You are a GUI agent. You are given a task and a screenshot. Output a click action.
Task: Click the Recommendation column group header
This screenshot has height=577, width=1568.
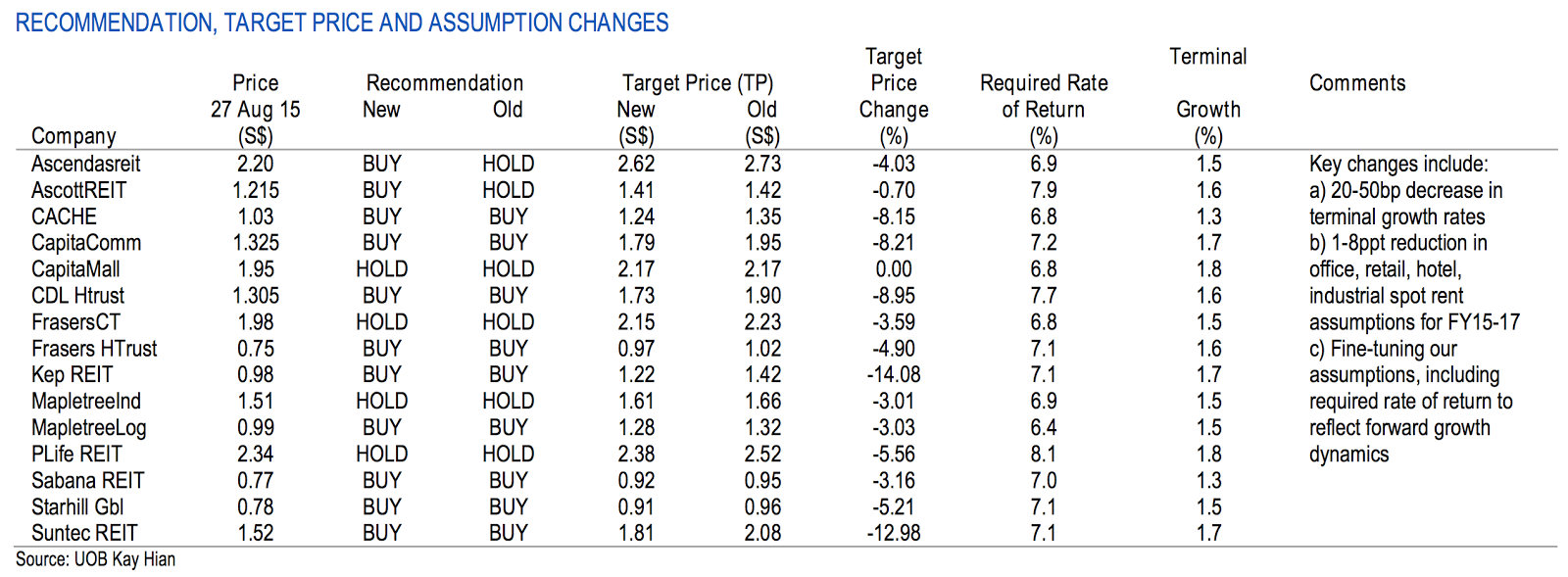tap(445, 83)
